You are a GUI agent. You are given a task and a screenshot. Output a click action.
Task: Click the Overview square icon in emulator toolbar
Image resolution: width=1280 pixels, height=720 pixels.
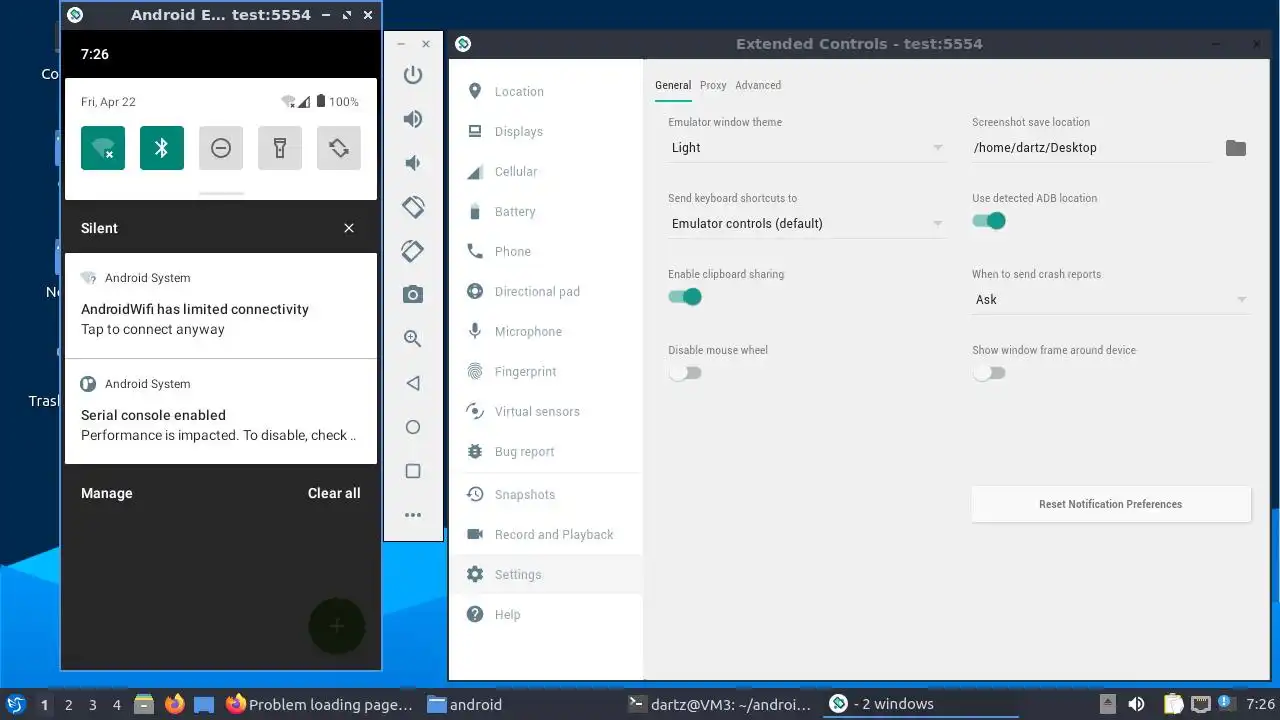point(413,471)
